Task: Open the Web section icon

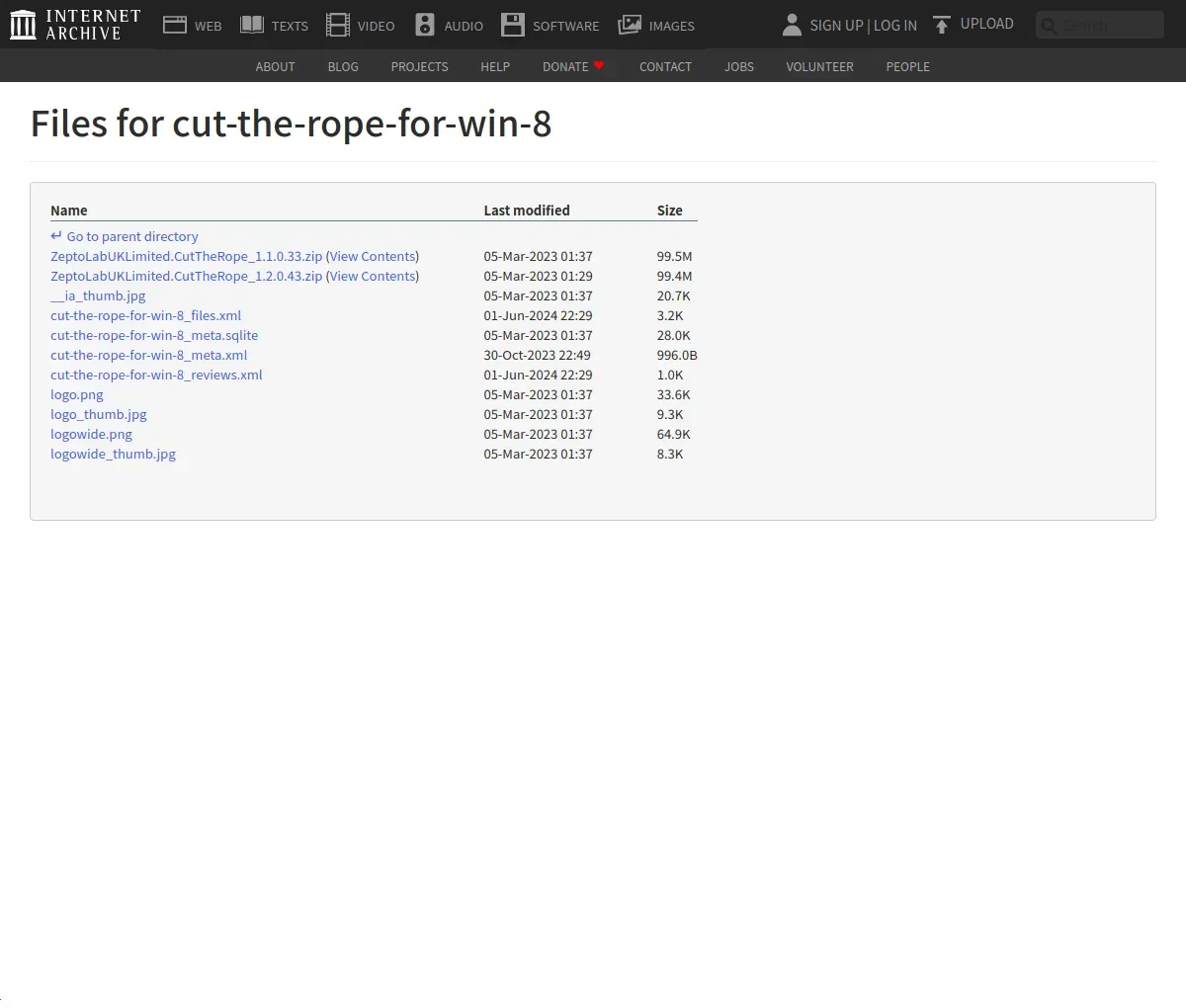Action: (x=175, y=26)
